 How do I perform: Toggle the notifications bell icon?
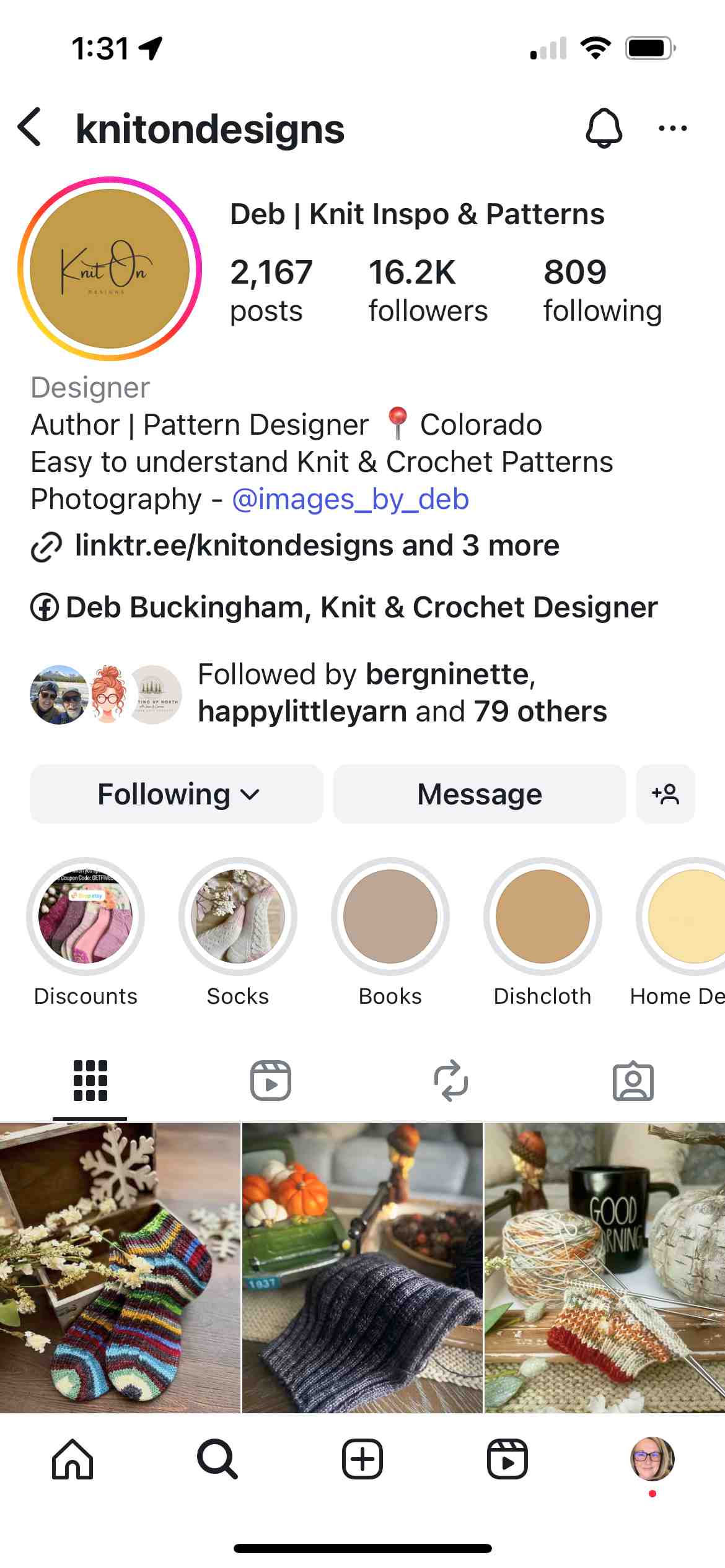tap(604, 128)
